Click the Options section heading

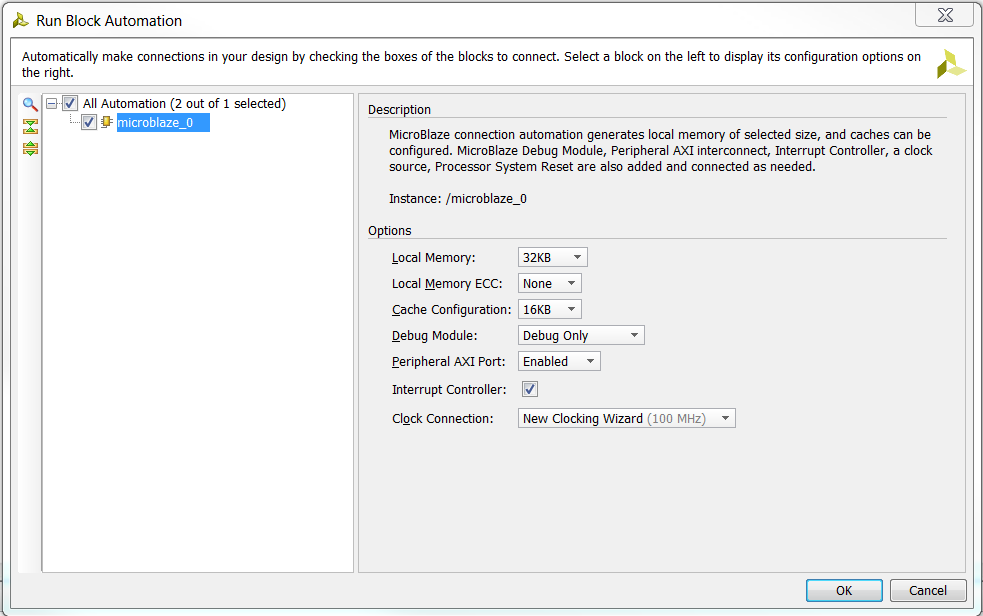[x=389, y=231]
